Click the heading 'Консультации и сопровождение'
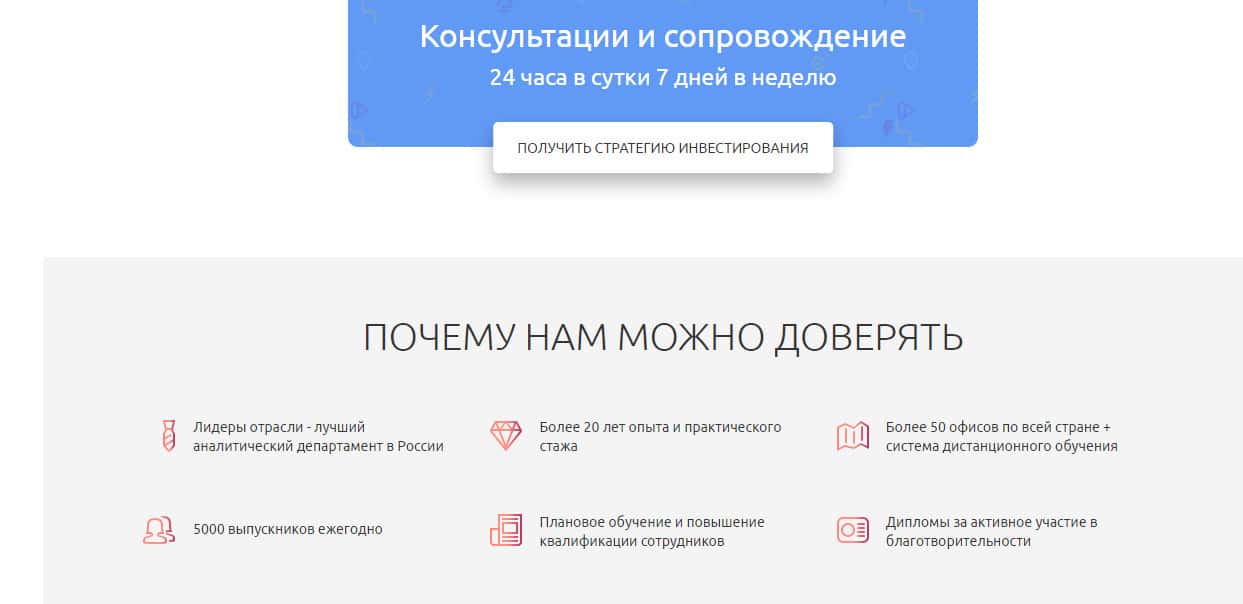The image size is (1243, 604). tap(663, 36)
